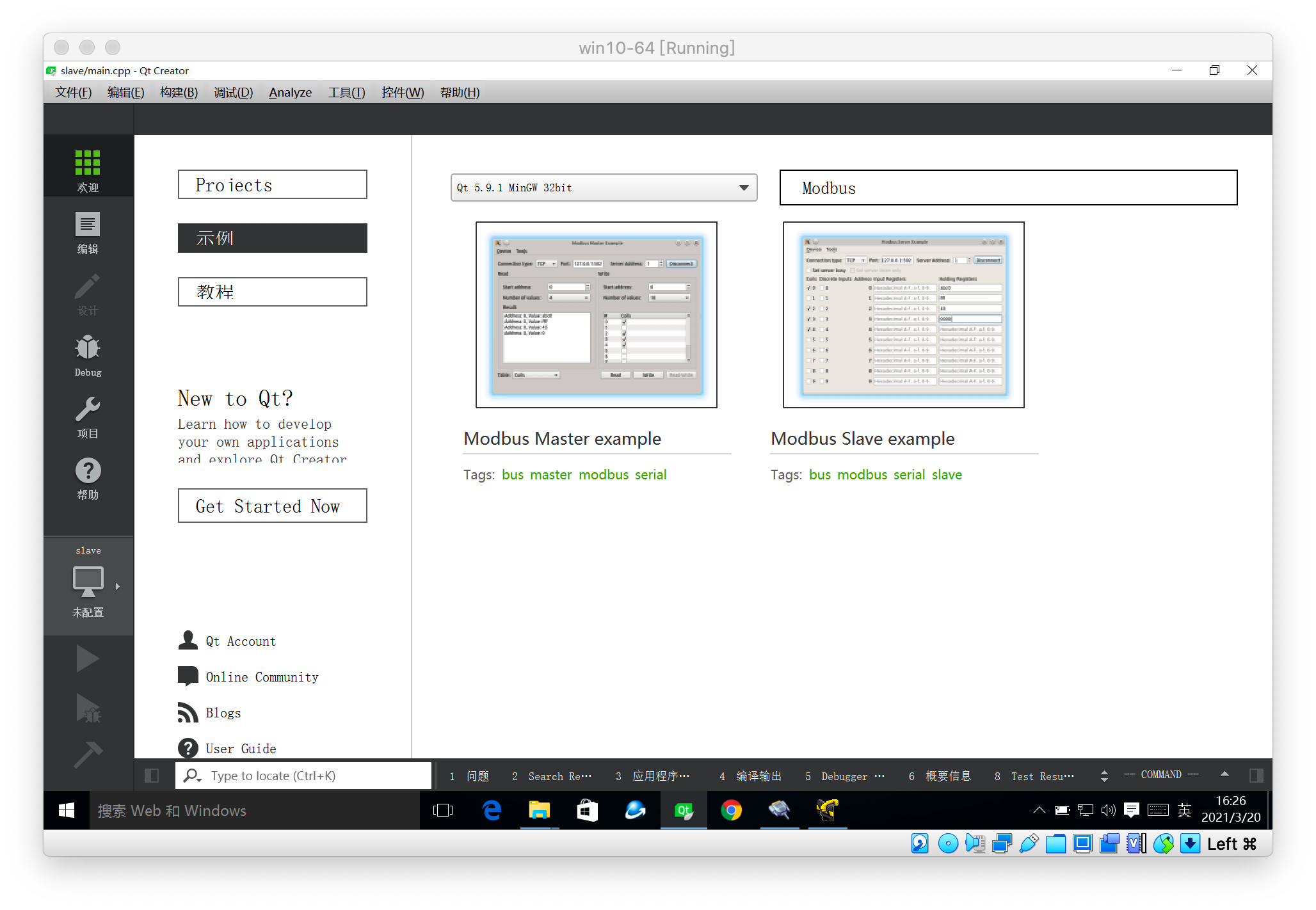Open the Blogs link
The height and width of the screenshot is (910, 1316).
tap(223, 713)
